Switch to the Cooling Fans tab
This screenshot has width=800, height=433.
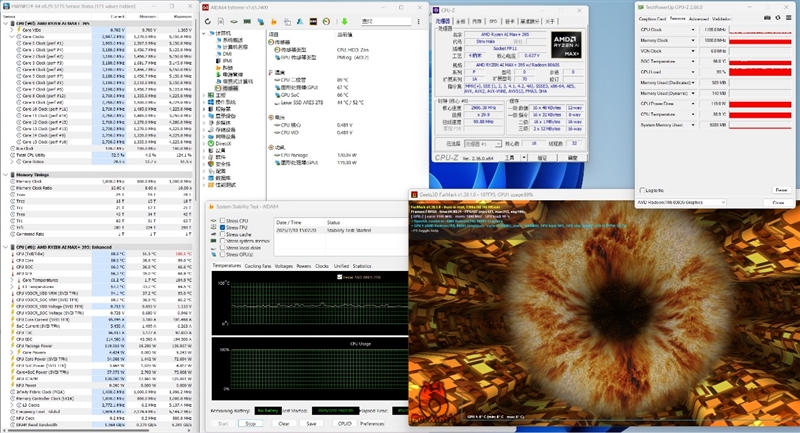(257, 266)
